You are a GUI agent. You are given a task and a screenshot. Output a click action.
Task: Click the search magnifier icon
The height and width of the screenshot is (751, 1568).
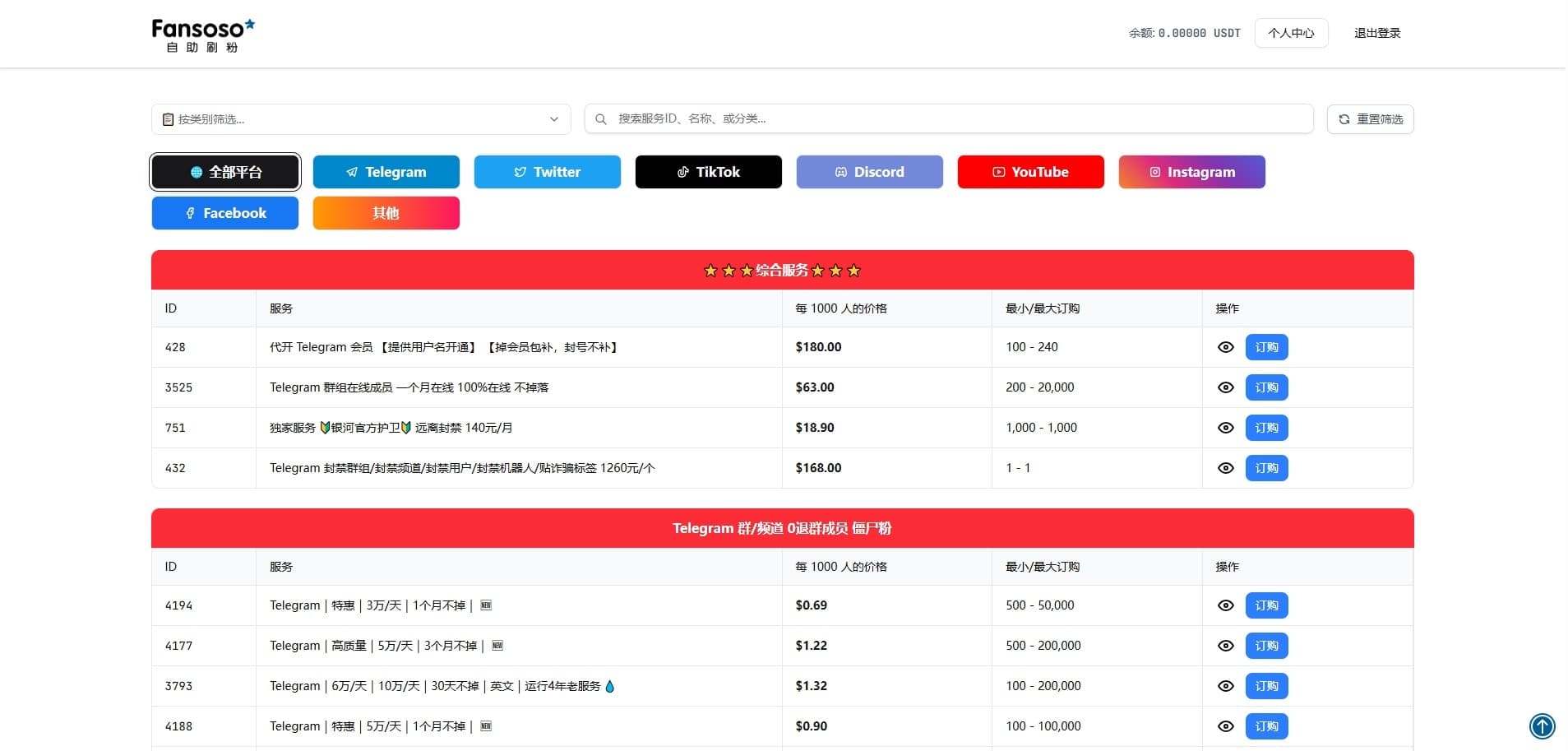[601, 119]
